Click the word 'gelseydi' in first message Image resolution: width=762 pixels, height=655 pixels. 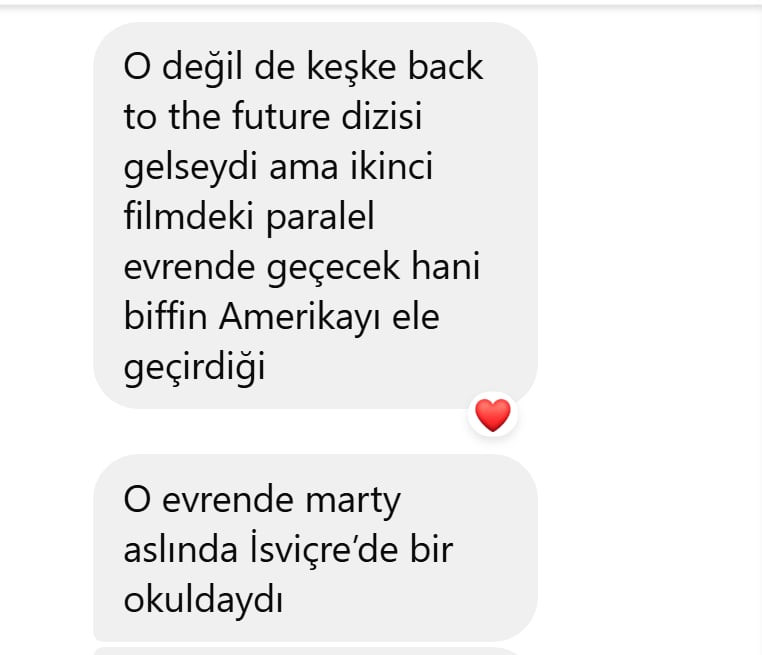190,167
